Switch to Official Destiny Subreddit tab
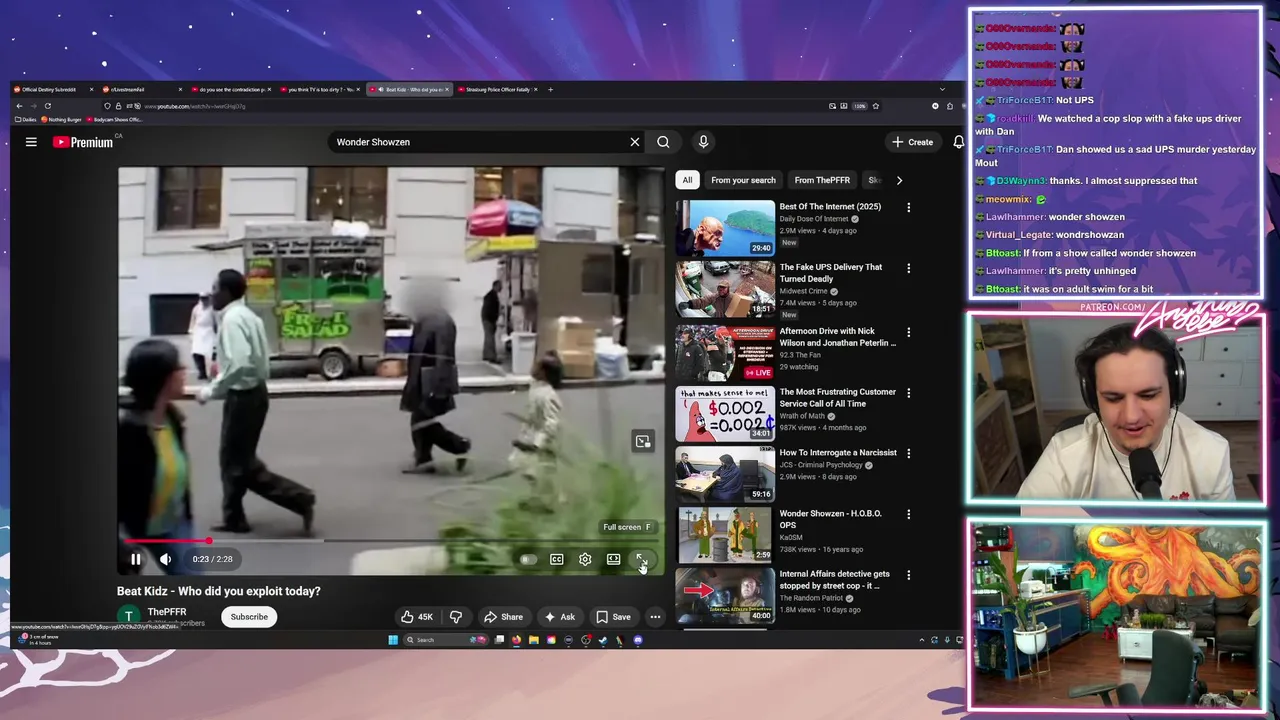 point(52,89)
